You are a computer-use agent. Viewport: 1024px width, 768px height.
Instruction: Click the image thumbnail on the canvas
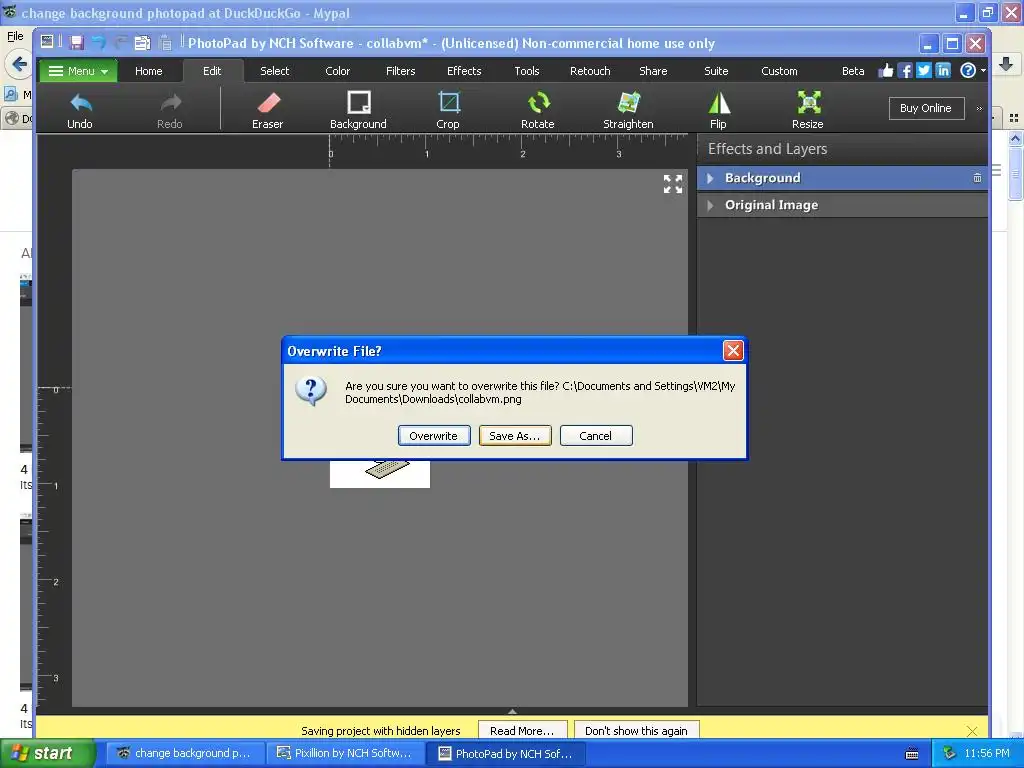click(x=379, y=473)
